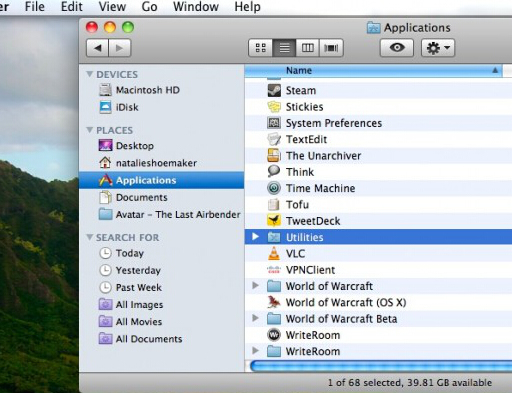Select Applications in the sidebar
512x393 pixels.
click(x=162, y=180)
